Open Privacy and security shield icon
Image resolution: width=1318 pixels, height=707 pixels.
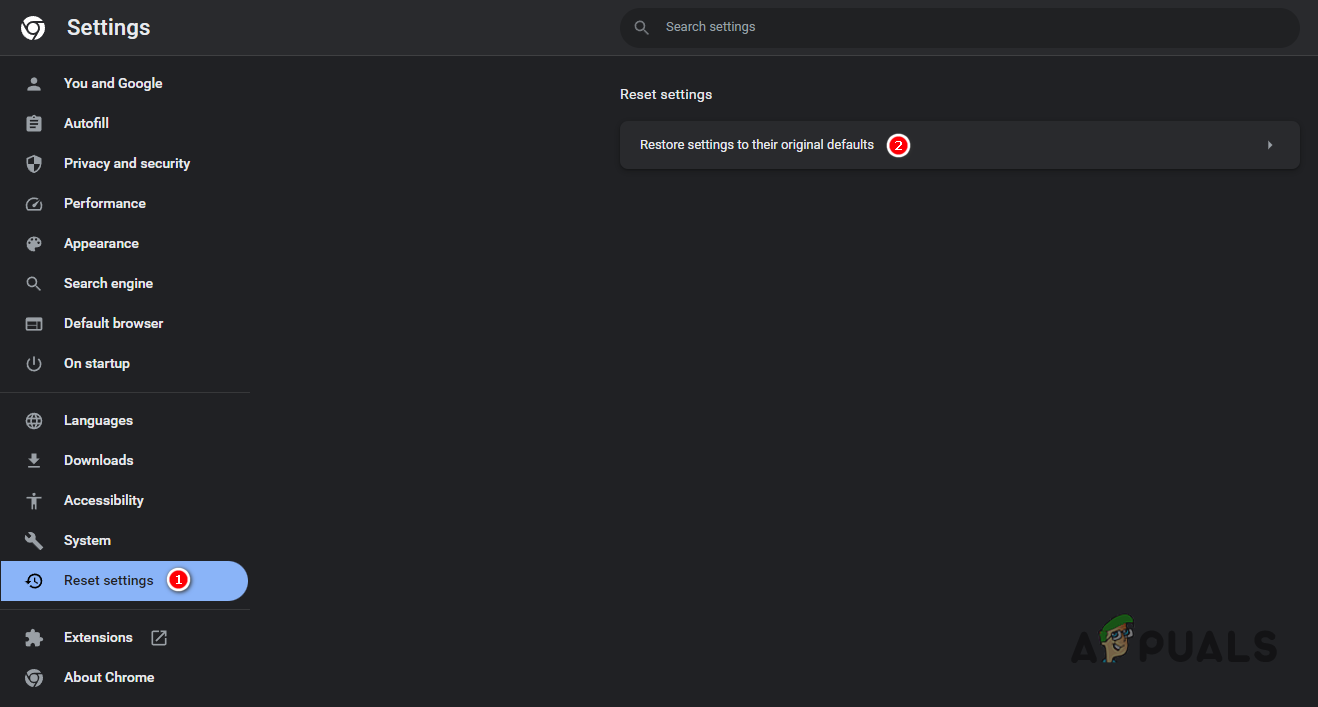34,163
